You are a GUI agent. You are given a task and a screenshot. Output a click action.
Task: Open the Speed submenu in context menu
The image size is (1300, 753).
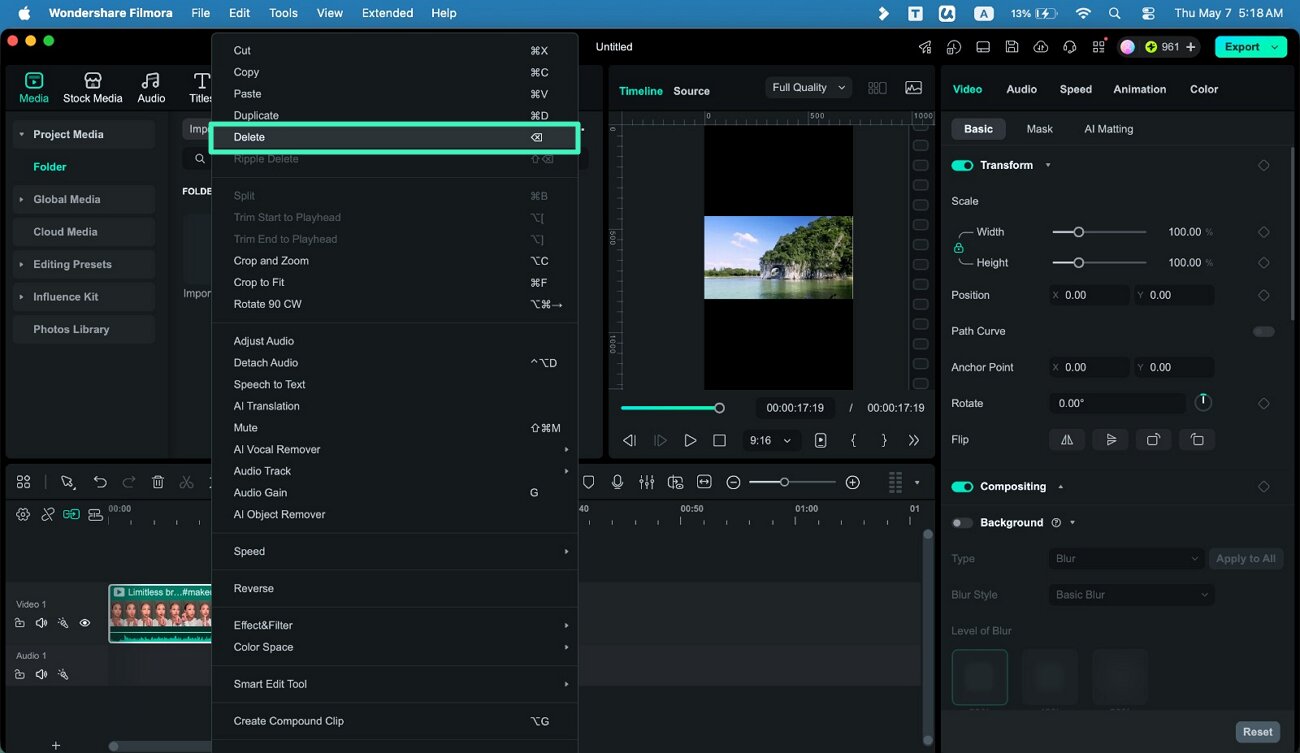tap(394, 552)
